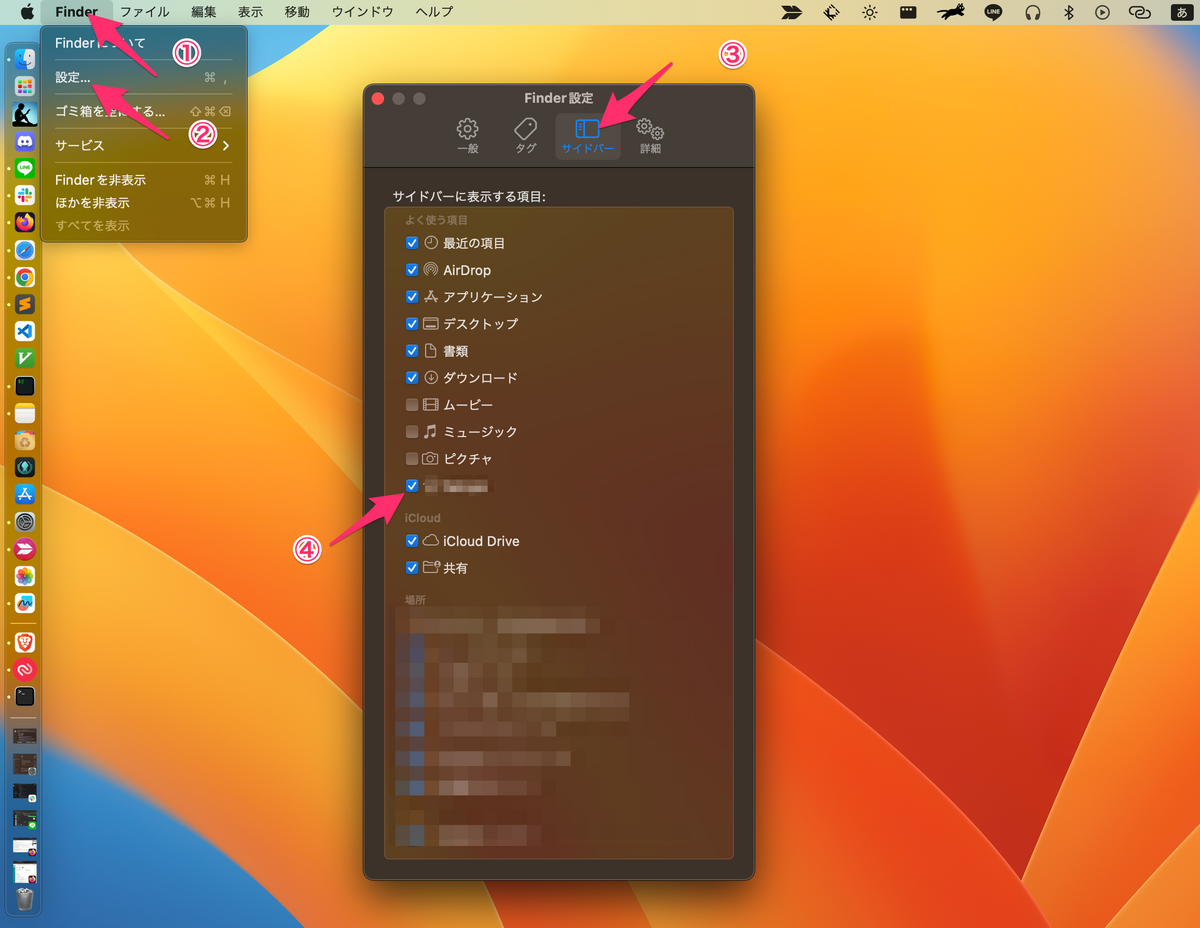Image resolution: width=1200 pixels, height=928 pixels.
Task: Enable the ムービー checkbox
Action: [x=412, y=405]
